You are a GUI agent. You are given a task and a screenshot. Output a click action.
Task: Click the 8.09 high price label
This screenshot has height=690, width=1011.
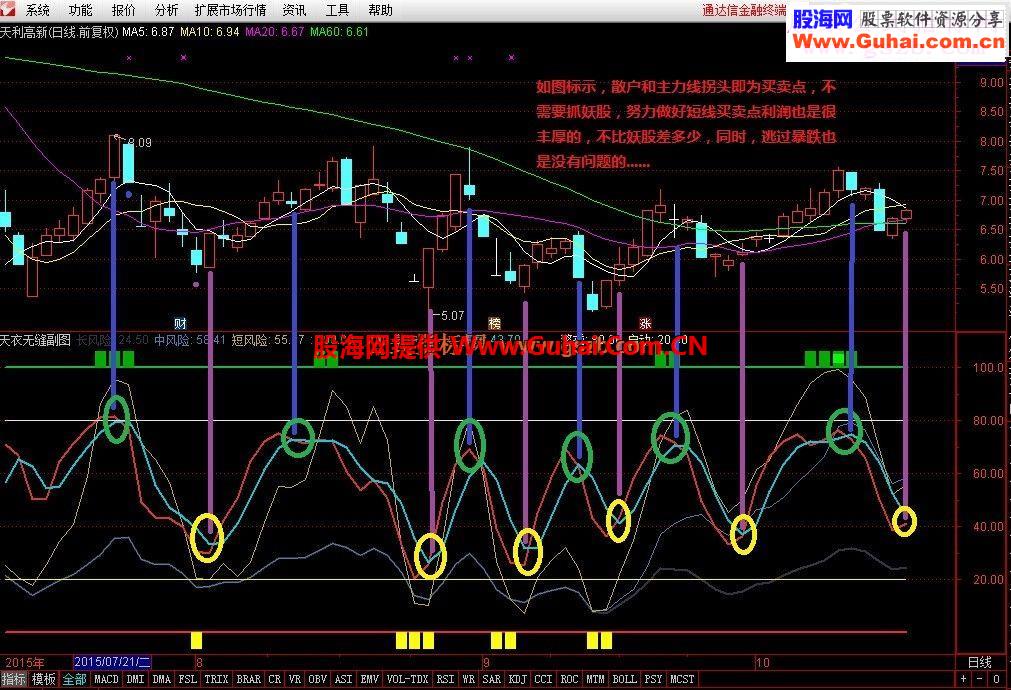[x=140, y=143]
